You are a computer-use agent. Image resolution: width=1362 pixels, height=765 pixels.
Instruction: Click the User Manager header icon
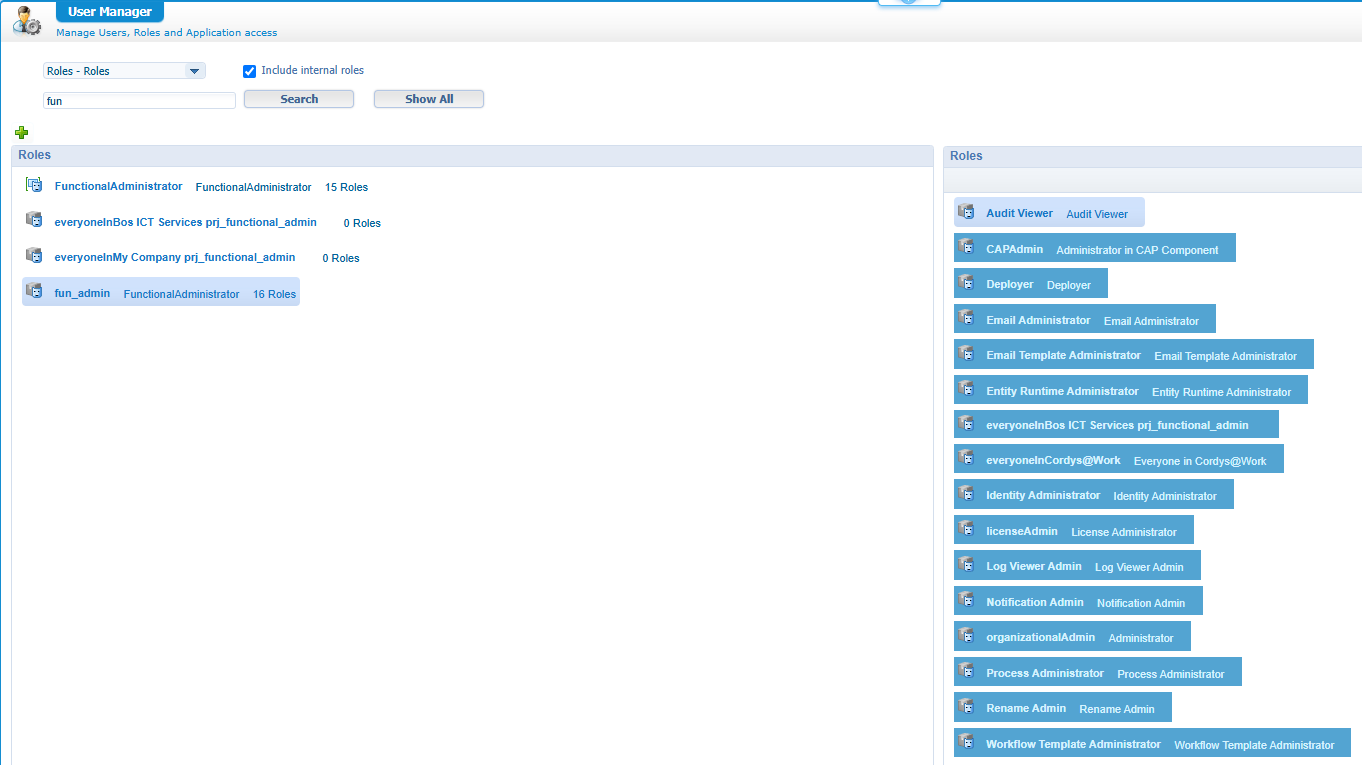point(27,20)
